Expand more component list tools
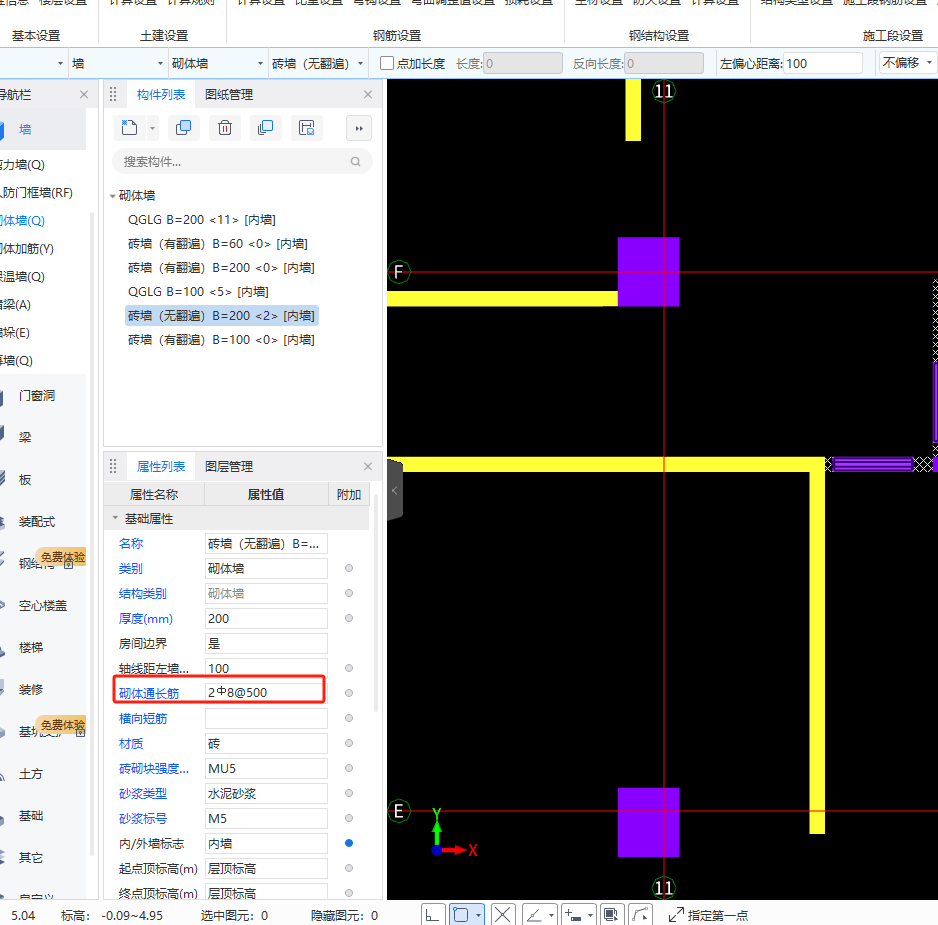938x925 pixels. [359, 128]
